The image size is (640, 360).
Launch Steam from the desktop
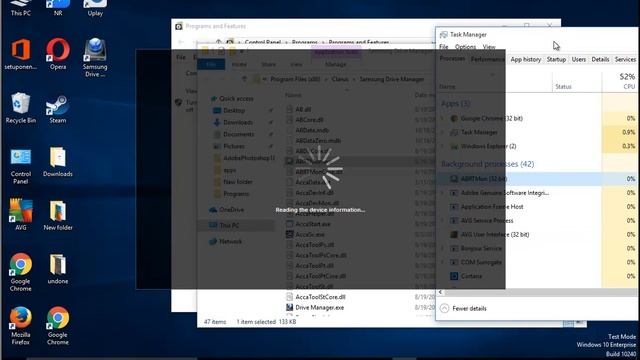(58, 109)
